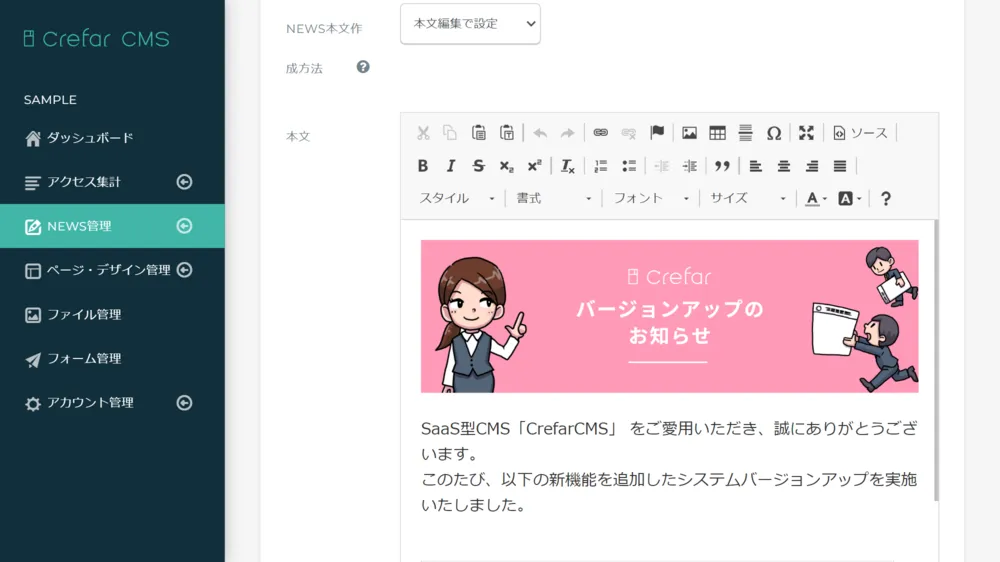Open the スタイル style dropdown
1000x562 pixels.
[x=457, y=198]
